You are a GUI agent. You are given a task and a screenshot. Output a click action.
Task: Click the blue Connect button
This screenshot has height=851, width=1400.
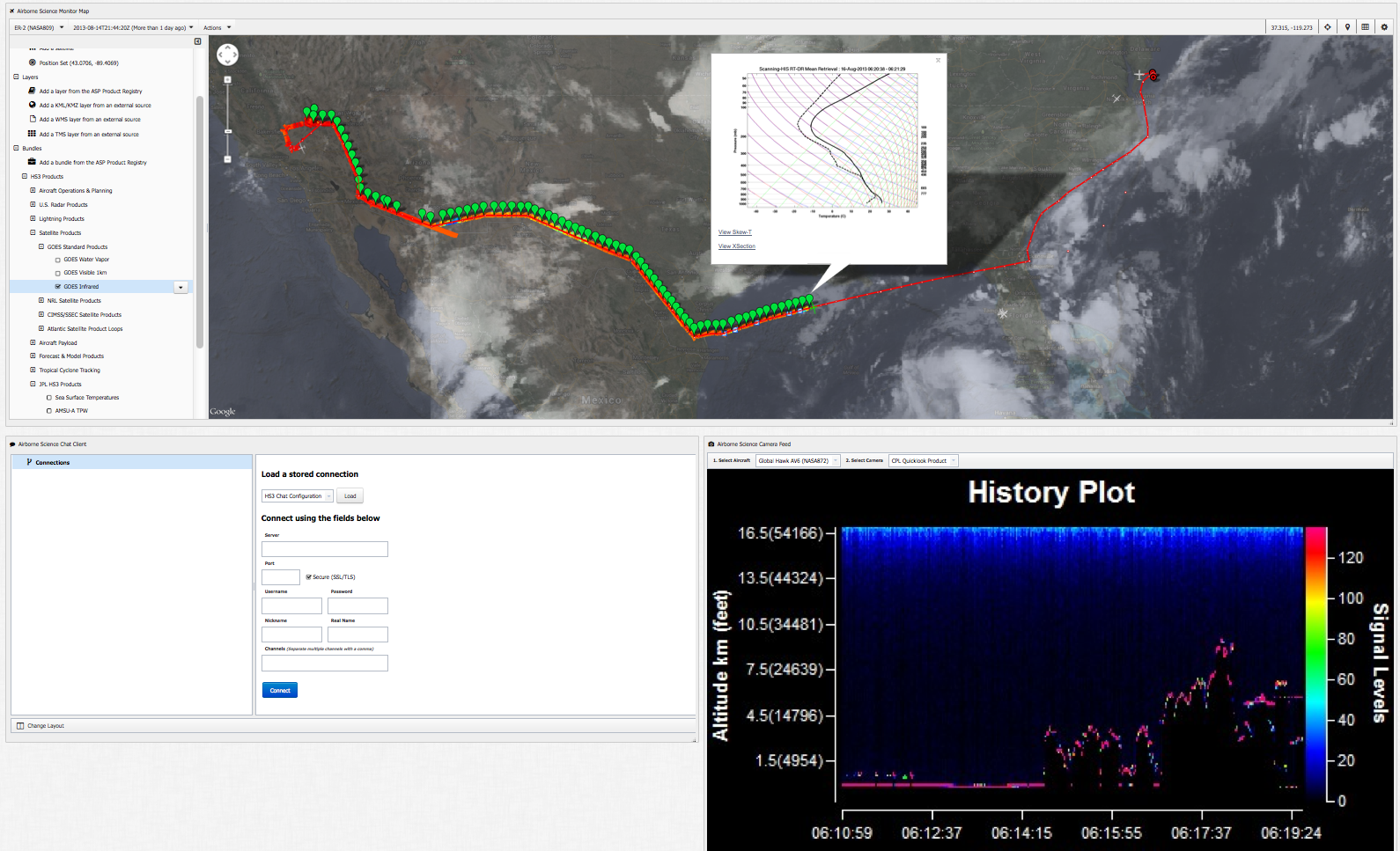pos(279,690)
